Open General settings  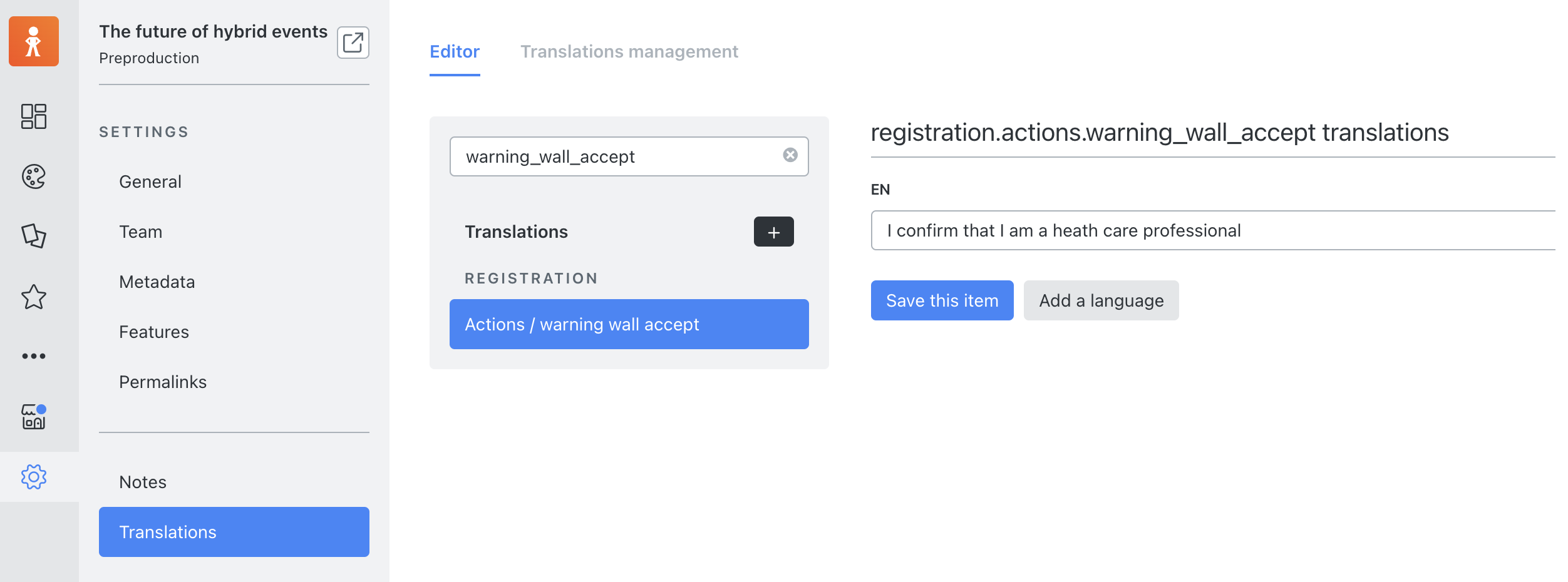(150, 181)
